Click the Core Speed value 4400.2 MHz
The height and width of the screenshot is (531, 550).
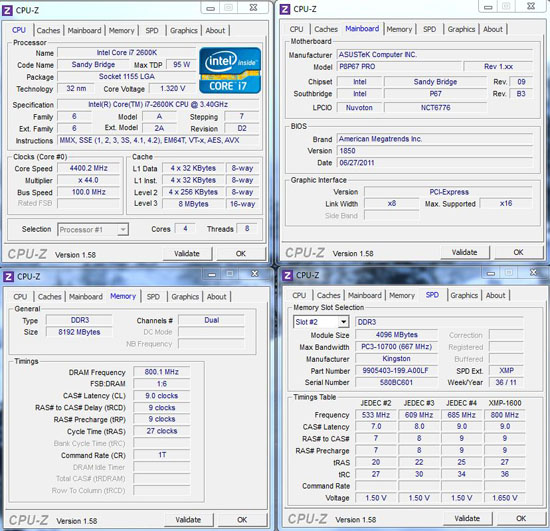point(88,168)
